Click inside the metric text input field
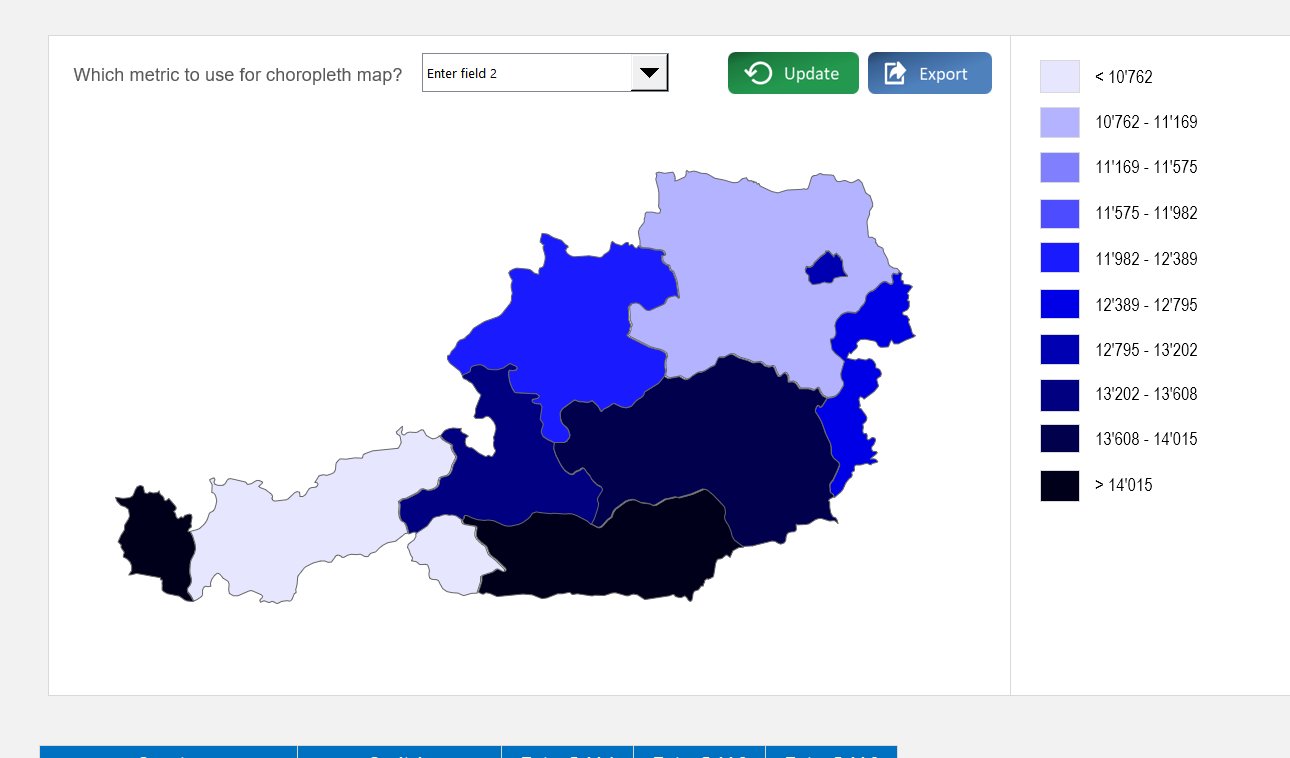This screenshot has width=1290, height=758. (520, 72)
